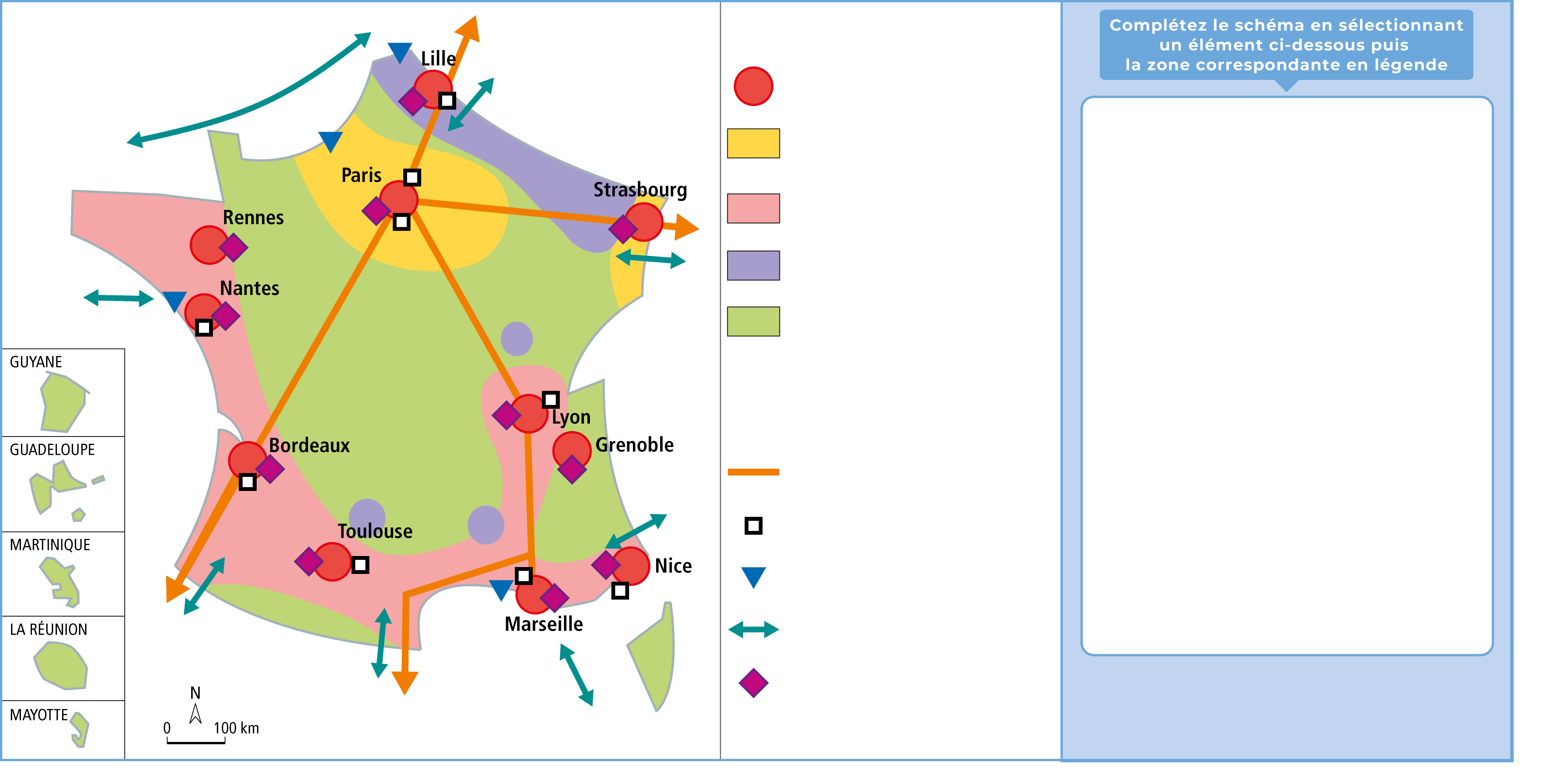Click the Rennes city label
The width and height of the screenshot is (1543, 784).
pos(253,217)
